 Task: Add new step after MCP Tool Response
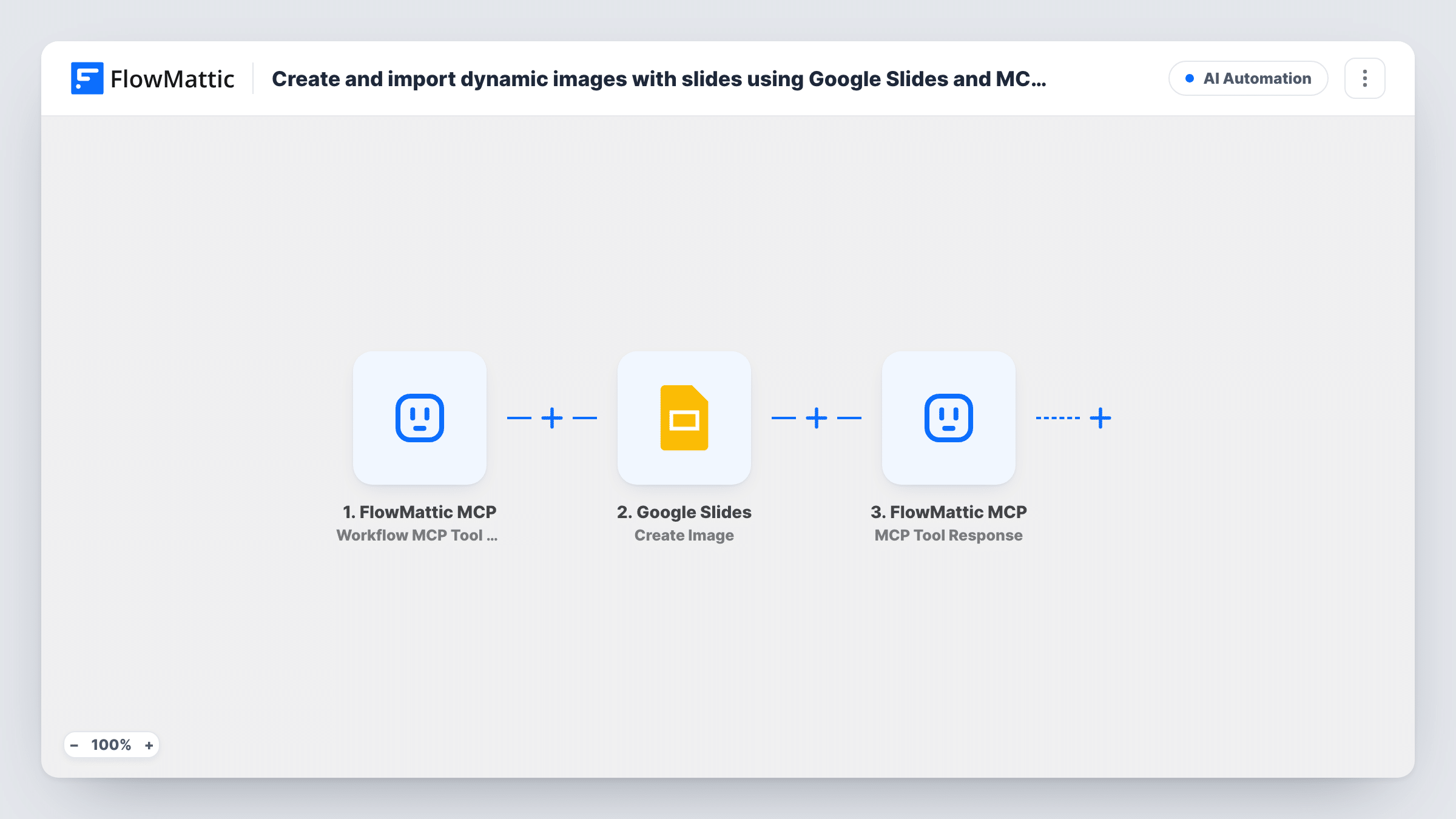point(1100,418)
